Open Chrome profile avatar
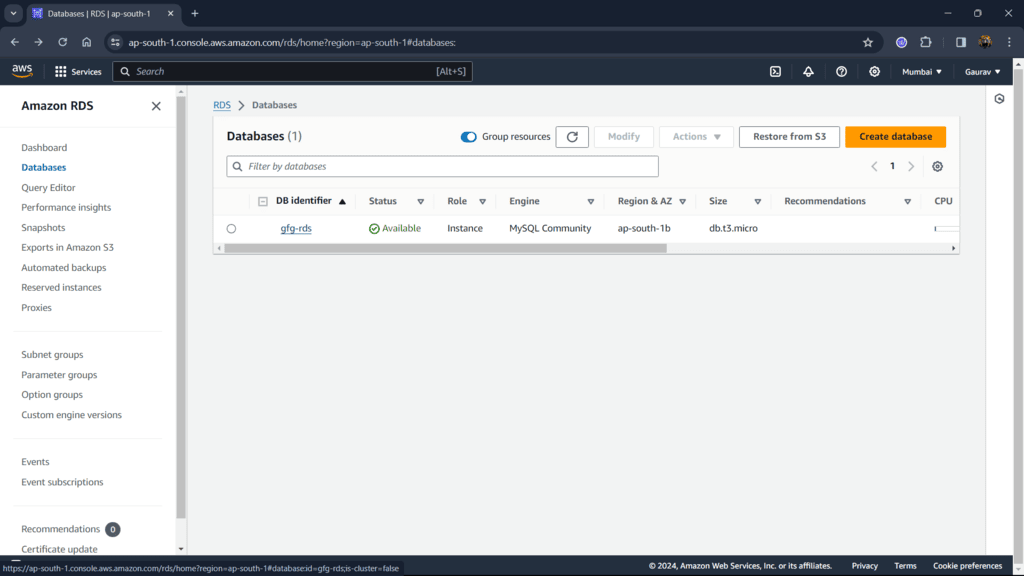 985,42
